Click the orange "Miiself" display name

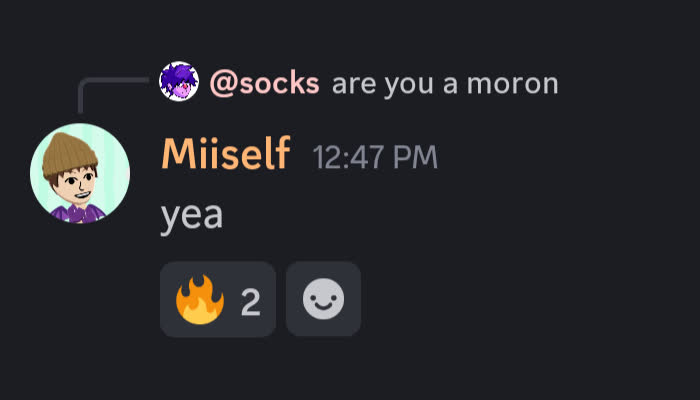click(226, 154)
